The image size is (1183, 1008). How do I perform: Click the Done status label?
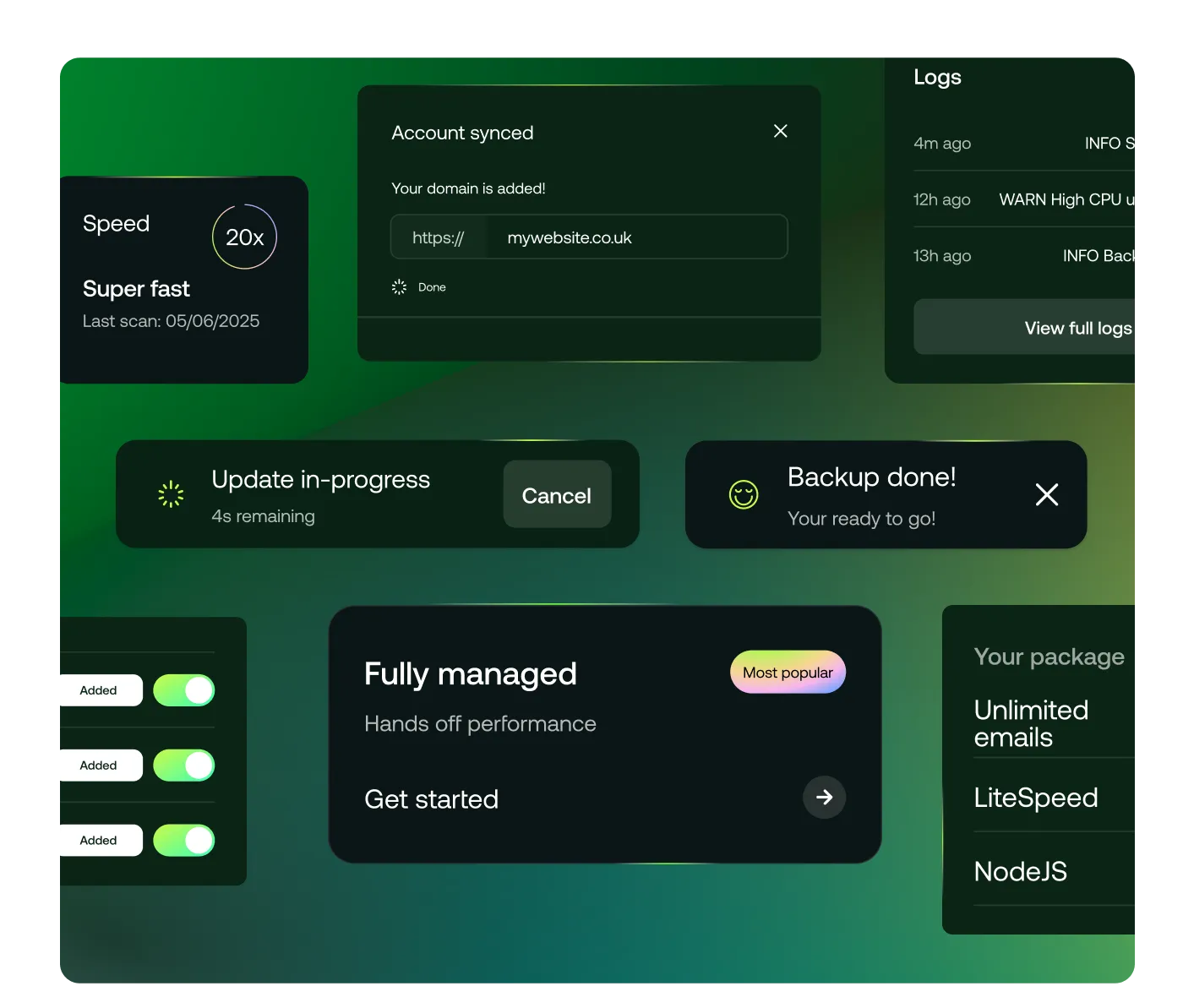point(432,287)
